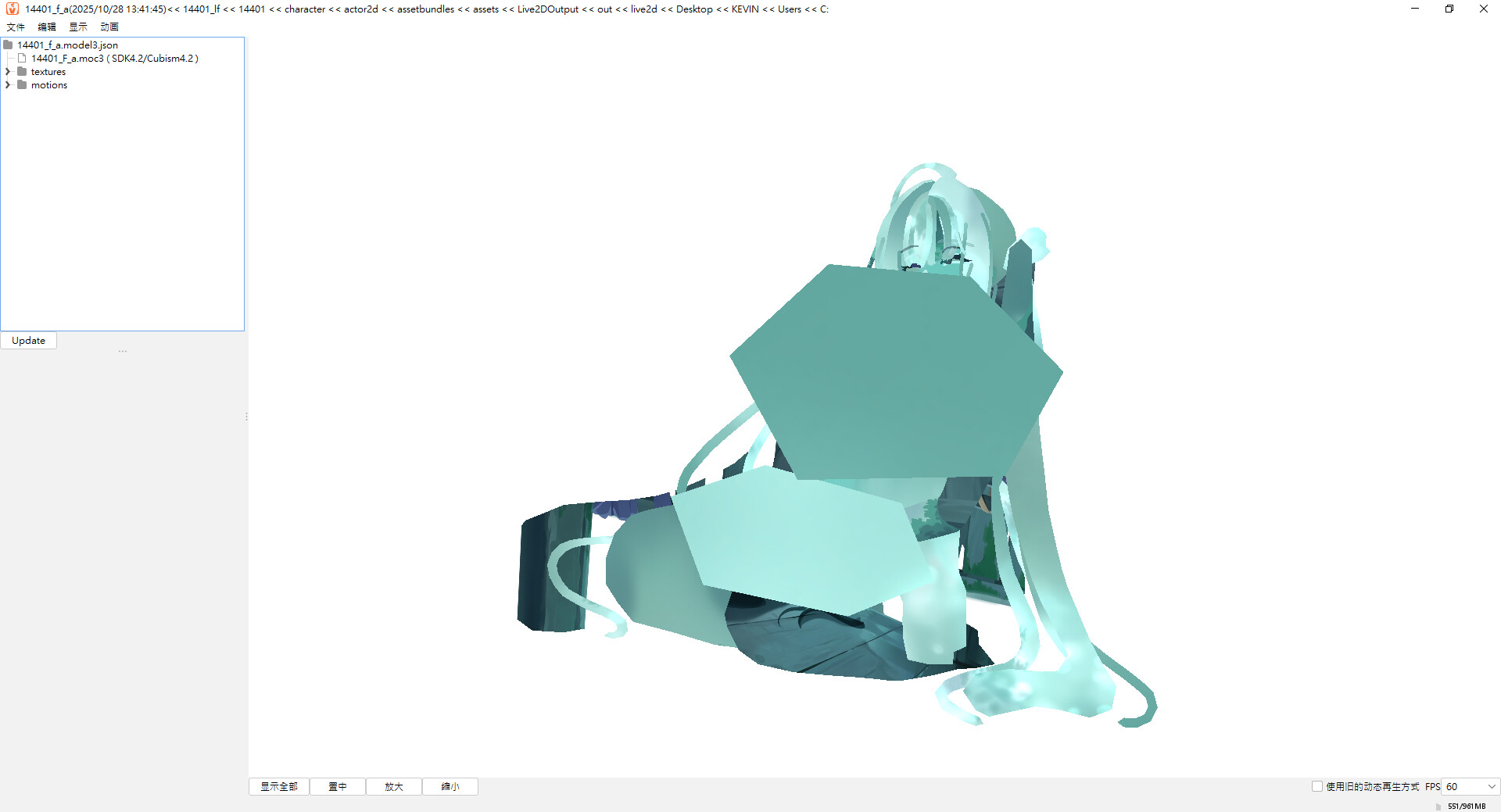Expand the textures tree node arrow
This screenshot has width=1501, height=812.
tap(8, 72)
